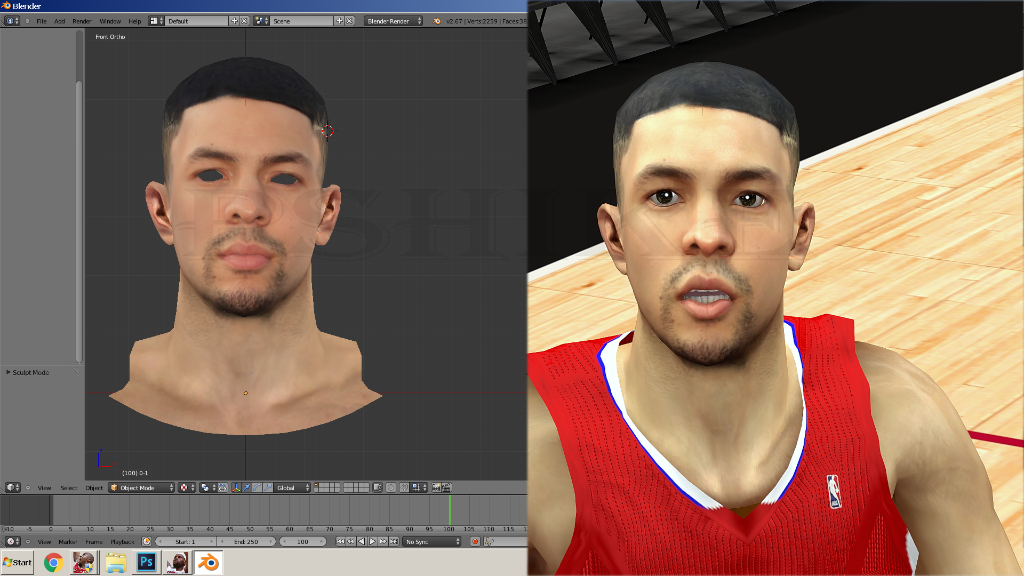Jump to the previous keyframe
Screen dimensions: 1024x576
coord(351,541)
